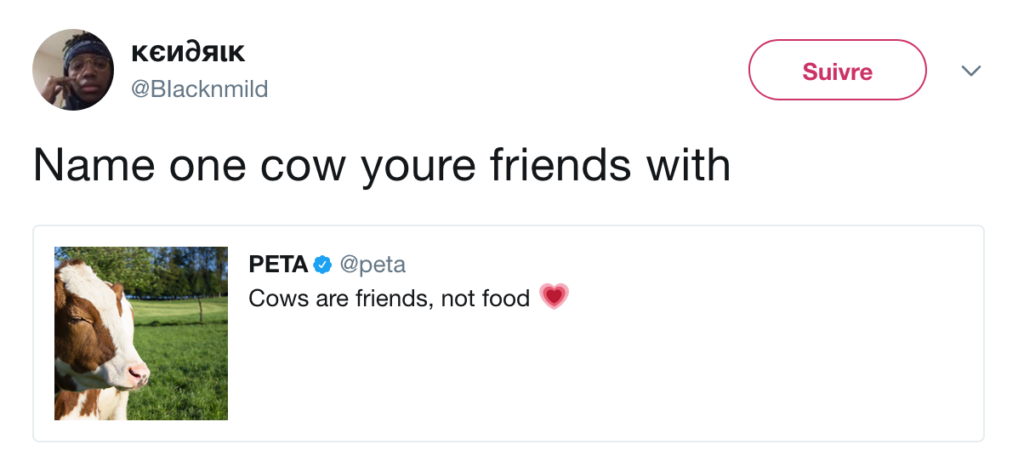Image resolution: width=1024 pixels, height=456 pixels.
Task: Click the "Cows are friends, not food" text
Action: coord(389,298)
